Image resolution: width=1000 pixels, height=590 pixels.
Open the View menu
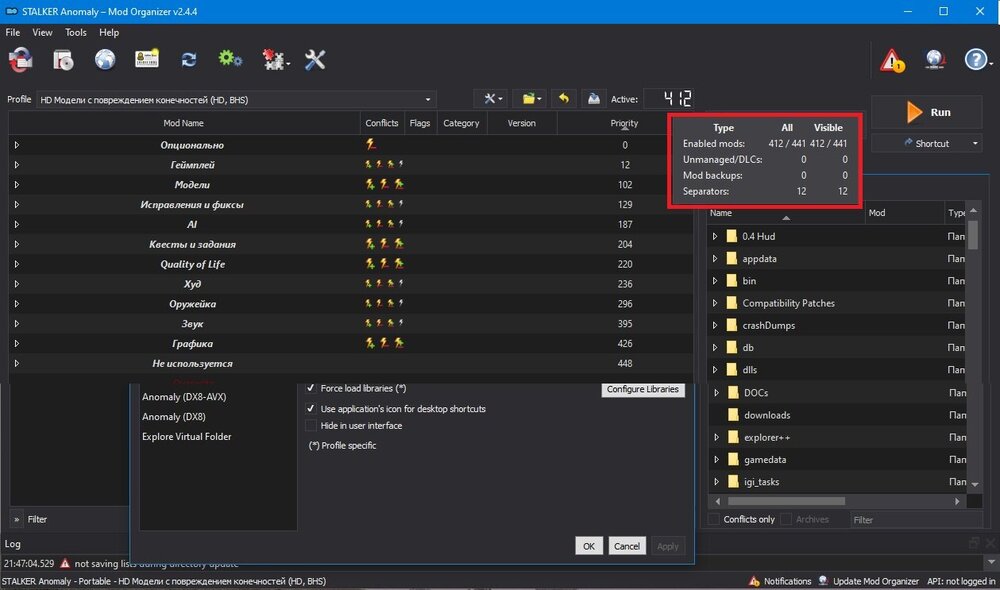(42, 33)
